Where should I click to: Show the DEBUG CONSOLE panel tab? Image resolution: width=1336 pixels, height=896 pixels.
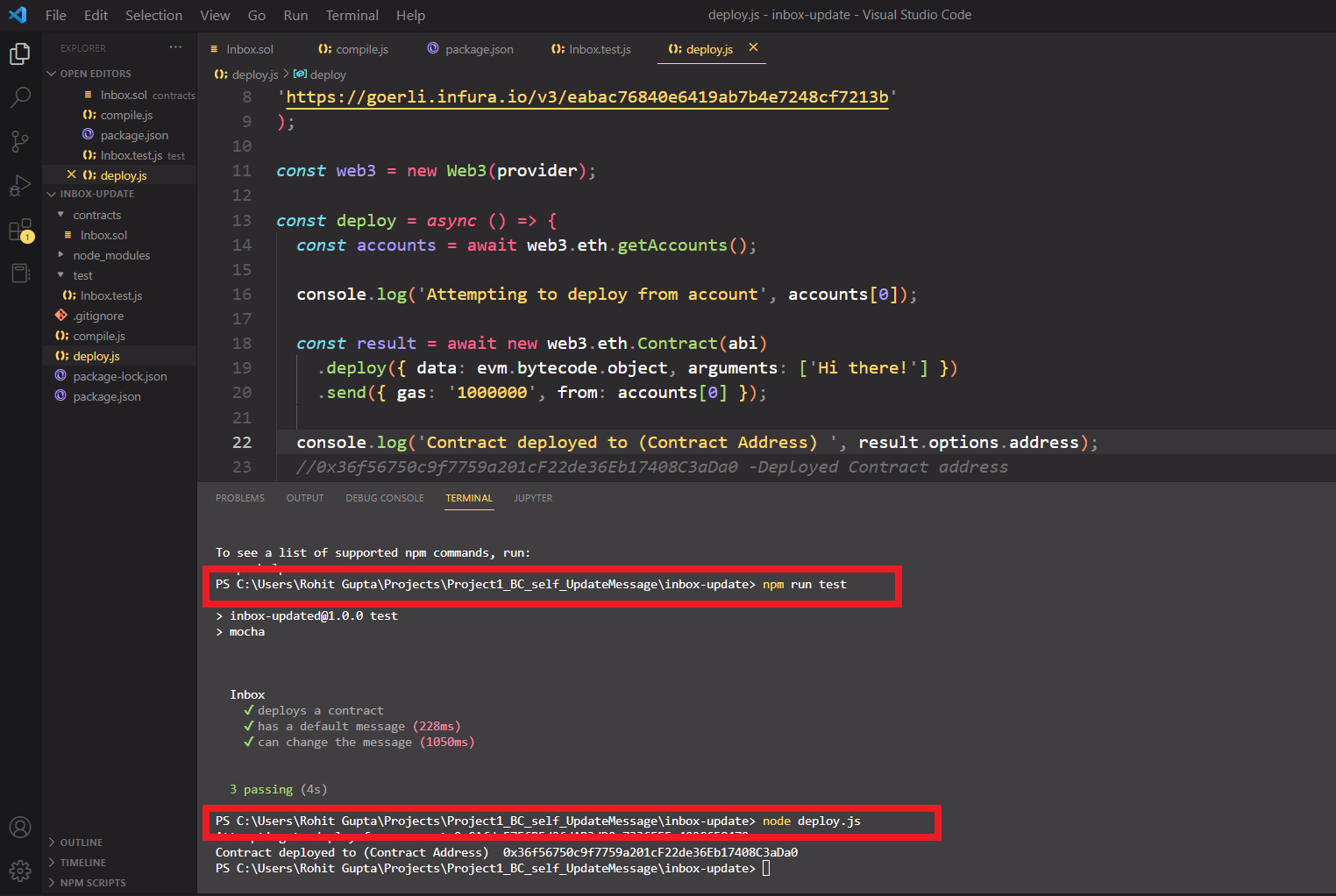coord(385,498)
